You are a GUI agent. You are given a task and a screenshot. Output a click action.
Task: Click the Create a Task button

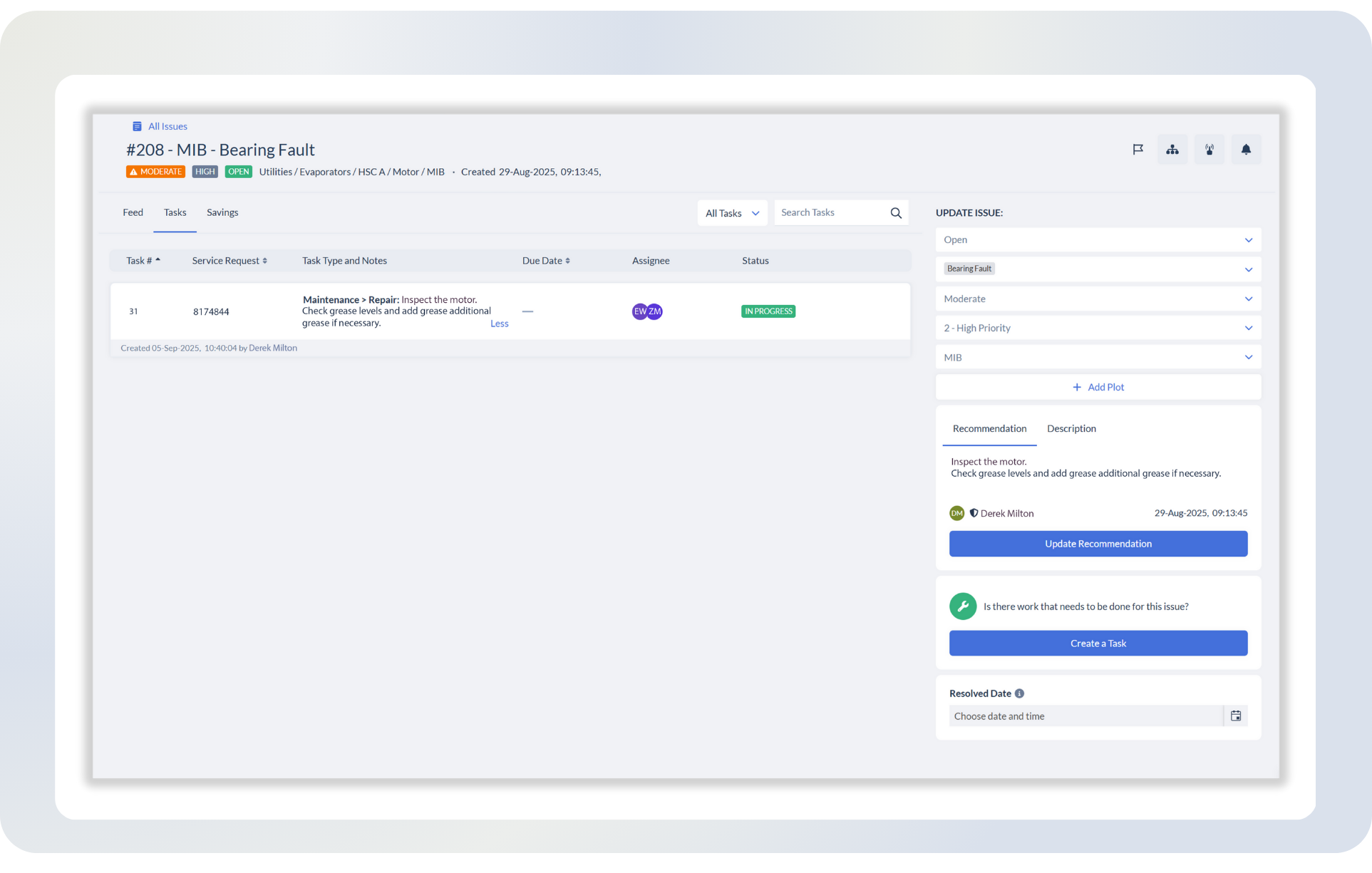pyautogui.click(x=1098, y=644)
